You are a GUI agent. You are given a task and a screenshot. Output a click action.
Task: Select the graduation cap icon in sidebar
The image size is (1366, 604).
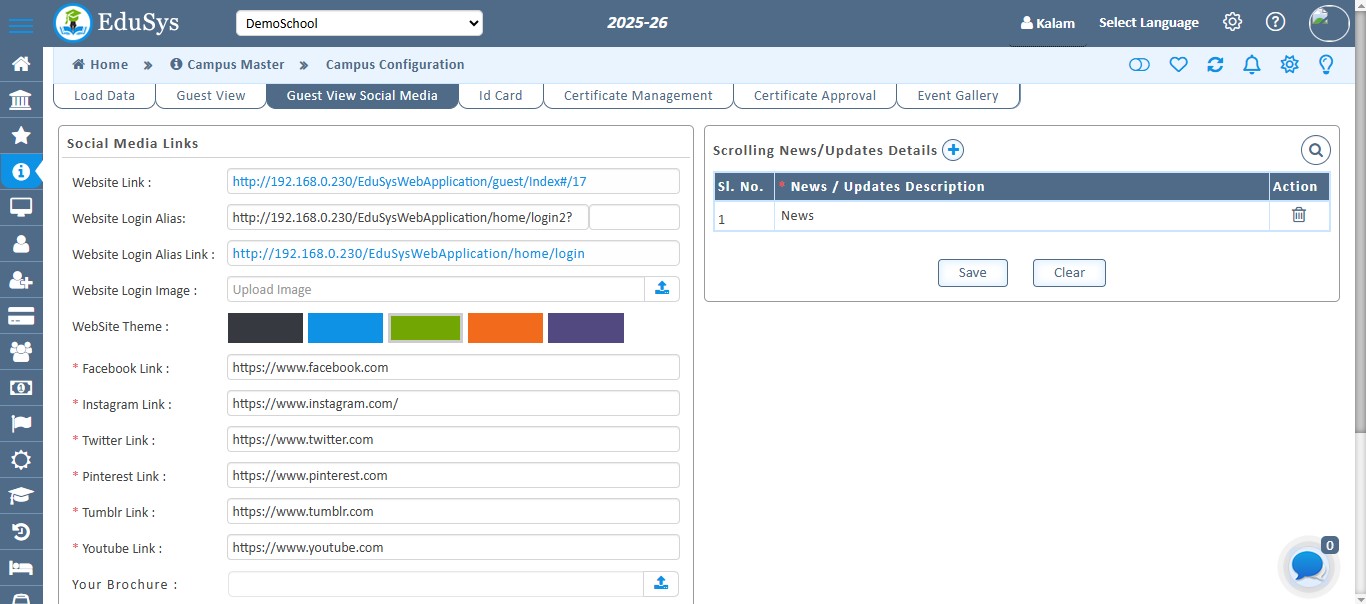coord(21,495)
